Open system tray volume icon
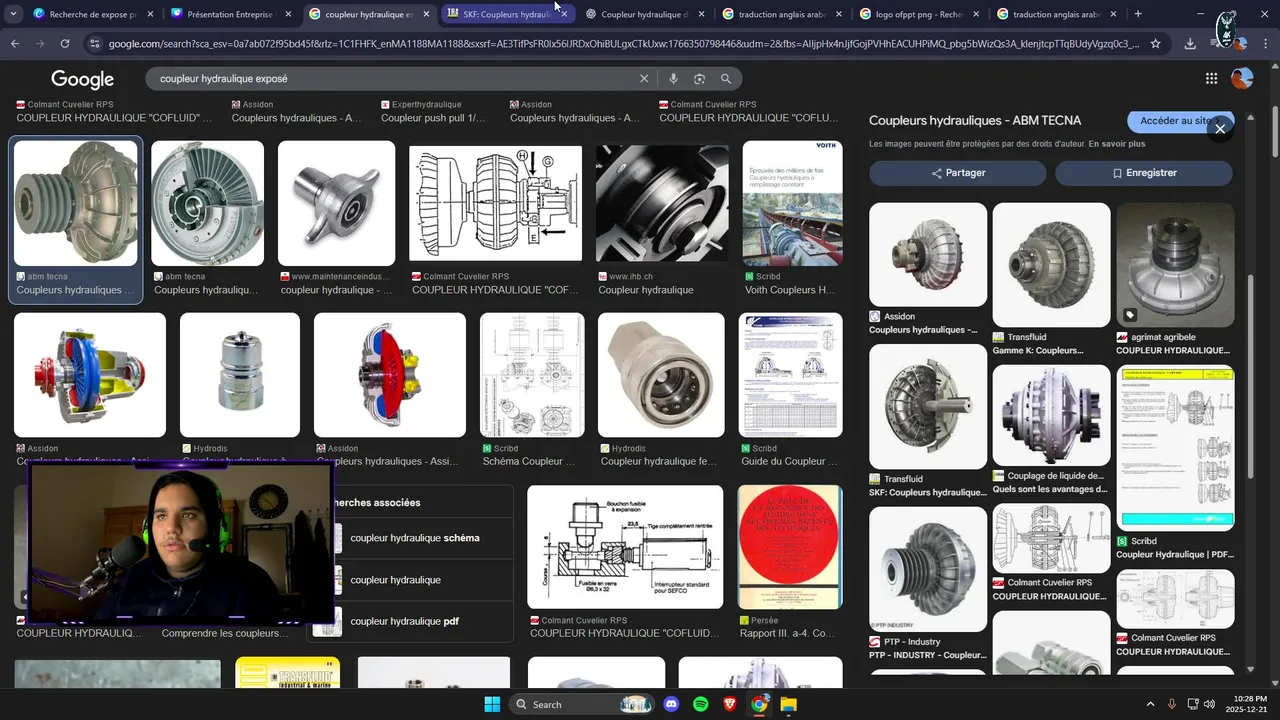 pyautogui.click(x=1209, y=704)
